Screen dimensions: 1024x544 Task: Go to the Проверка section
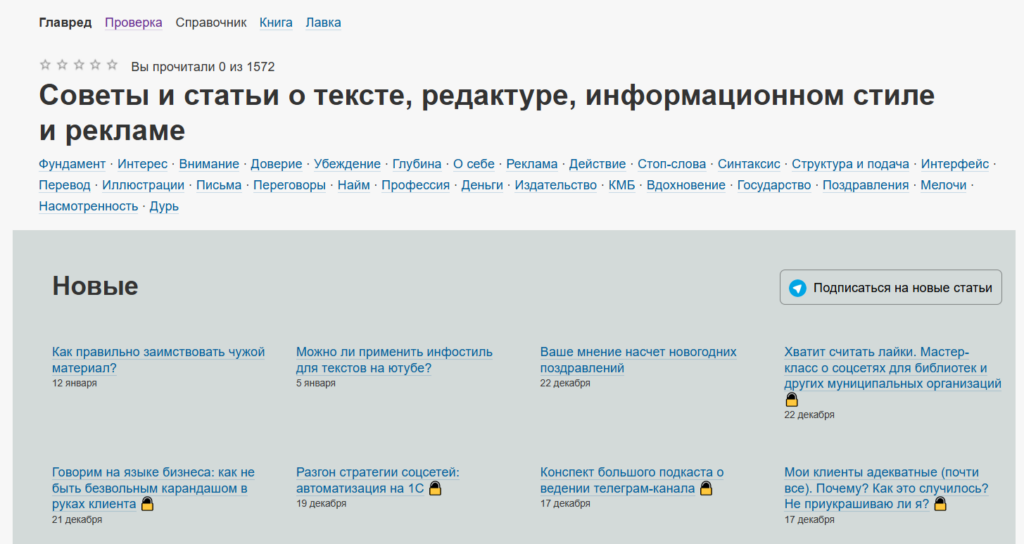[x=133, y=22]
